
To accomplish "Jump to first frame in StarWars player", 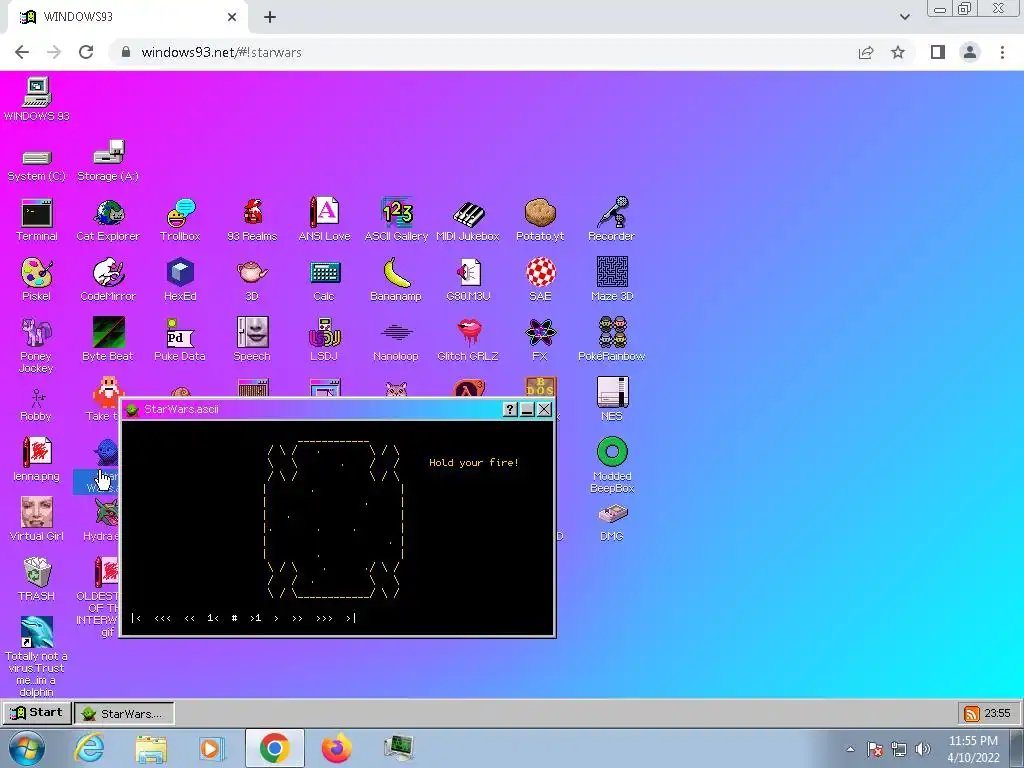I will pyautogui.click(x=136, y=618).
